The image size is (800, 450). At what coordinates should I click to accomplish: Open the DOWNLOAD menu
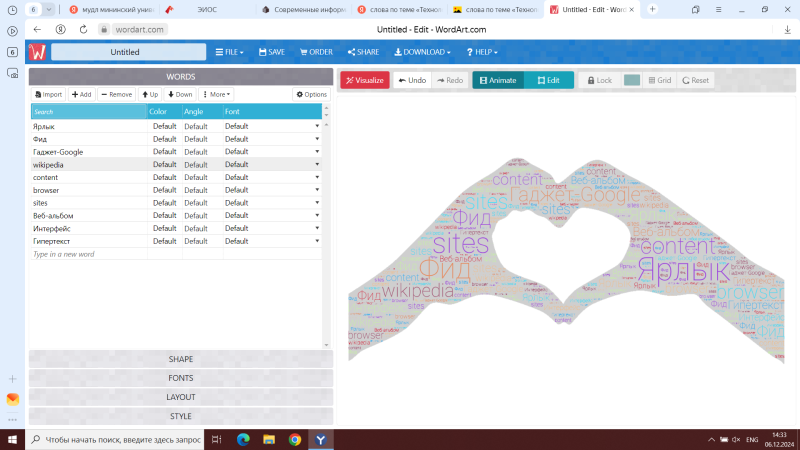423,52
